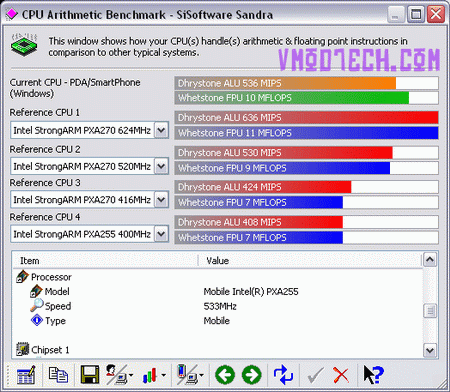Viewport: 450px width, 392px height.
Task: Minimize the Sandra benchmark window
Action: pos(395,14)
